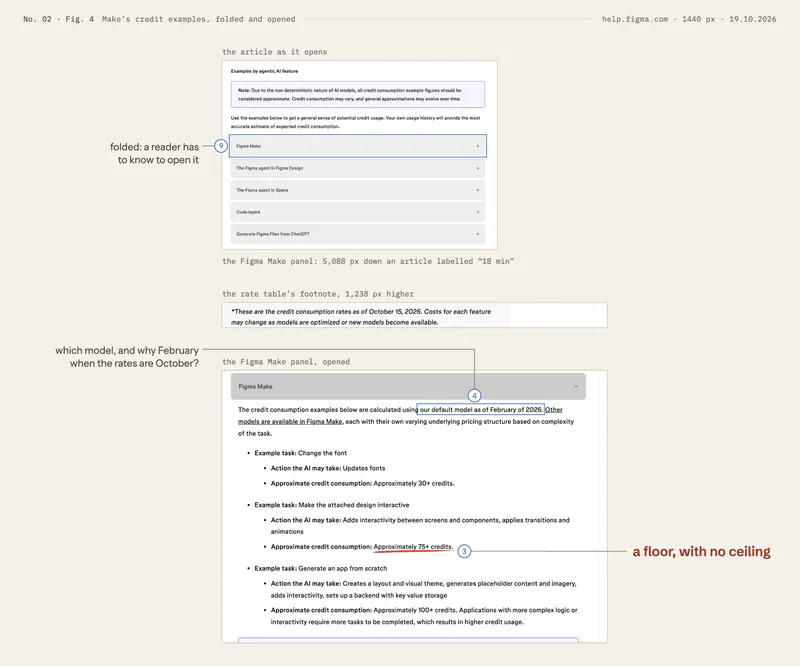Click the 'help.figma.com' text in the header
Screen dimensions: 800x666
click(635, 19)
